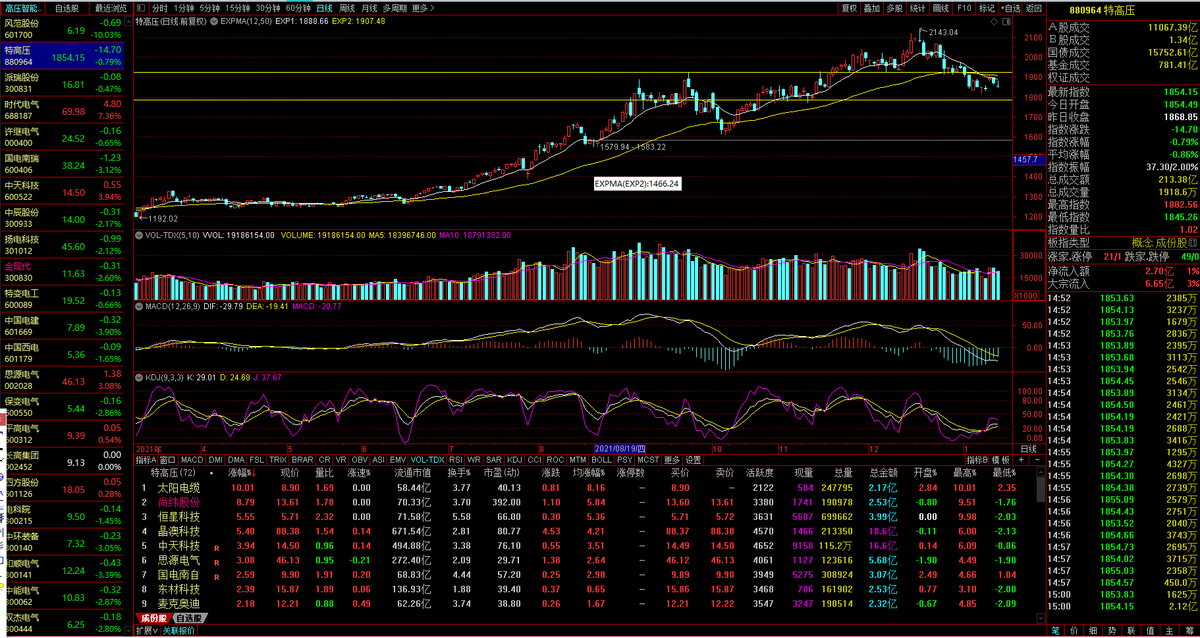Image resolution: width=1200 pixels, height=638 pixels.
Task: Select 晶澳科技 in constituents table
Action: (x=588, y=530)
